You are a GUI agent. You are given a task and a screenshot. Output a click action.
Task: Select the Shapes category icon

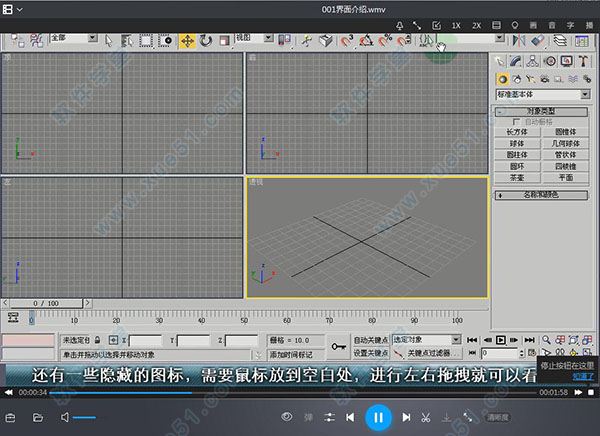point(517,79)
